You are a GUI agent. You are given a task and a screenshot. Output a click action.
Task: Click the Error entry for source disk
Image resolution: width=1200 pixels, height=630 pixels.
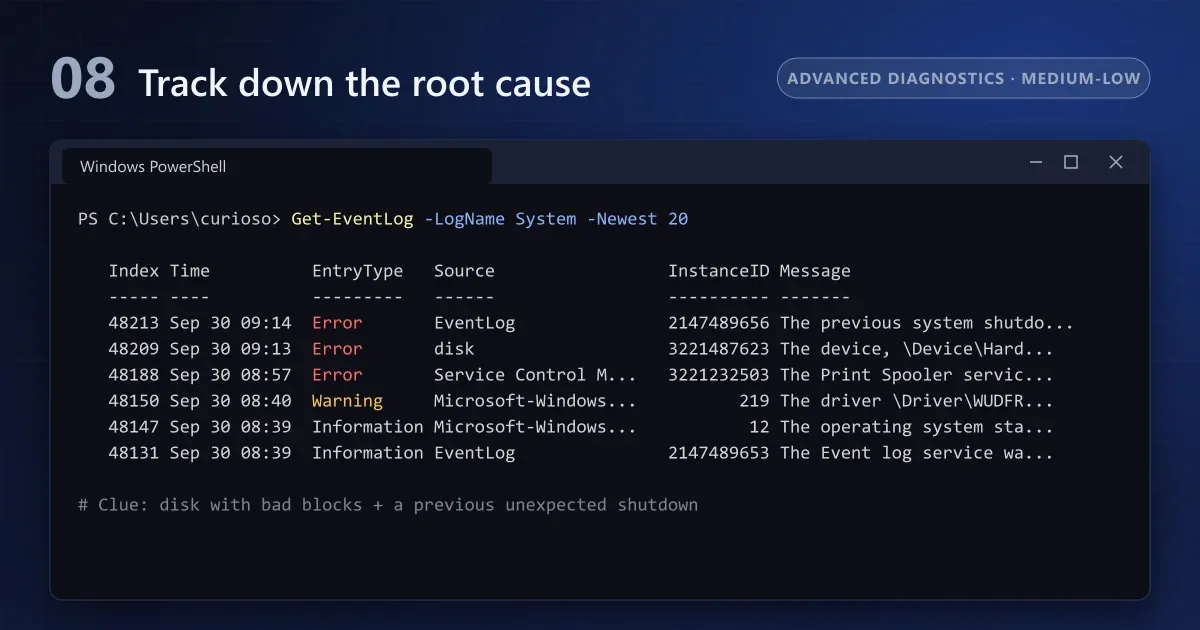pyautogui.click(x=337, y=349)
